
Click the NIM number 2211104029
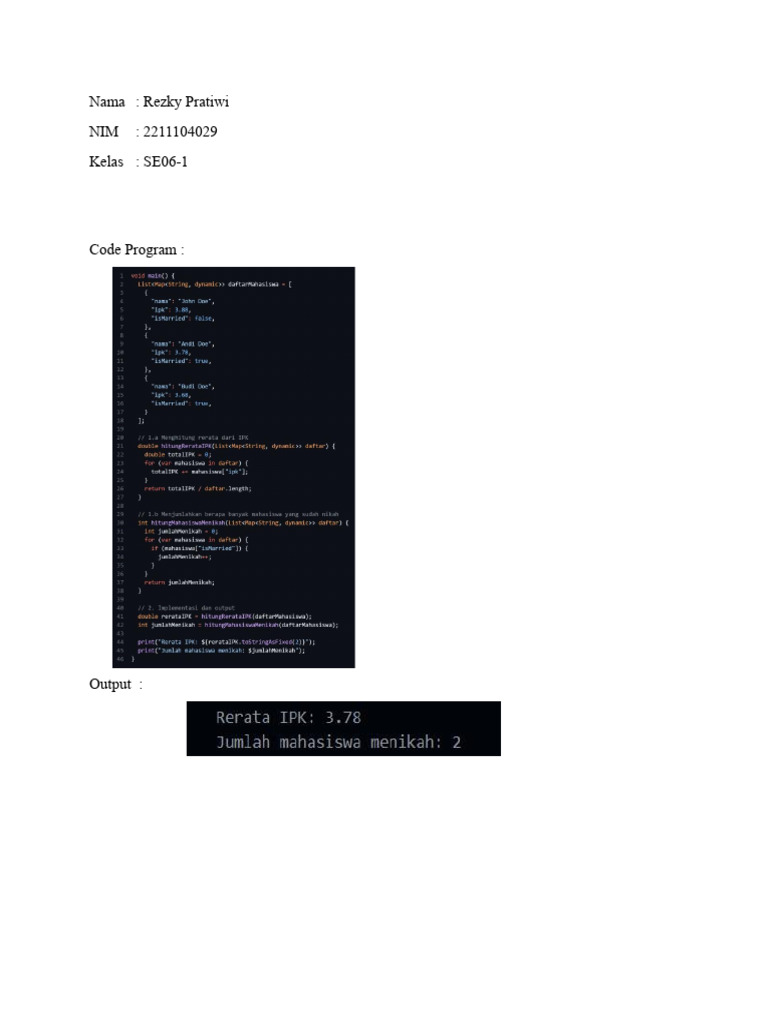click(180, 132)
